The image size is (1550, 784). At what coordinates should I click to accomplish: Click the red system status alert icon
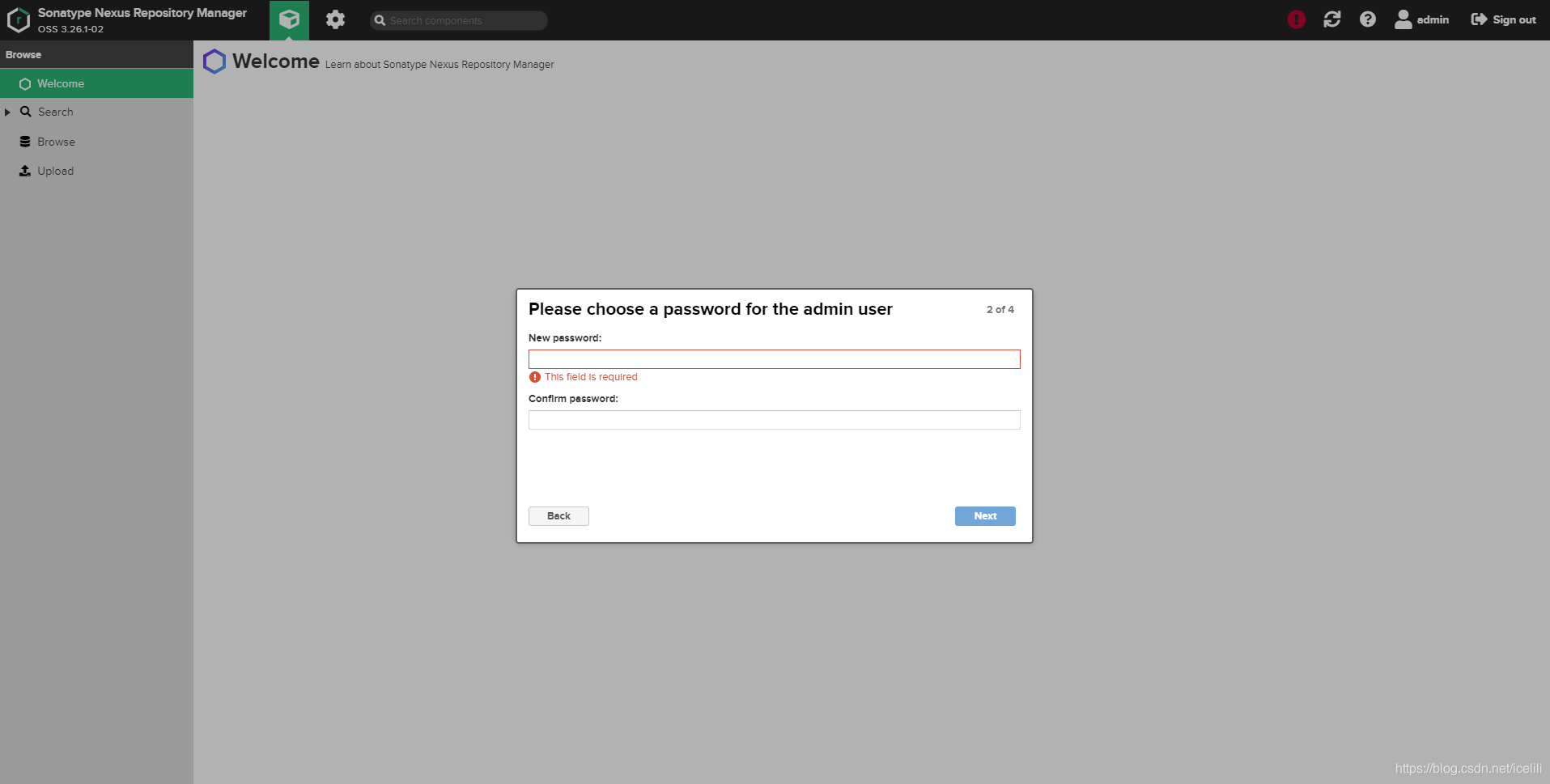coord(1296,19)
